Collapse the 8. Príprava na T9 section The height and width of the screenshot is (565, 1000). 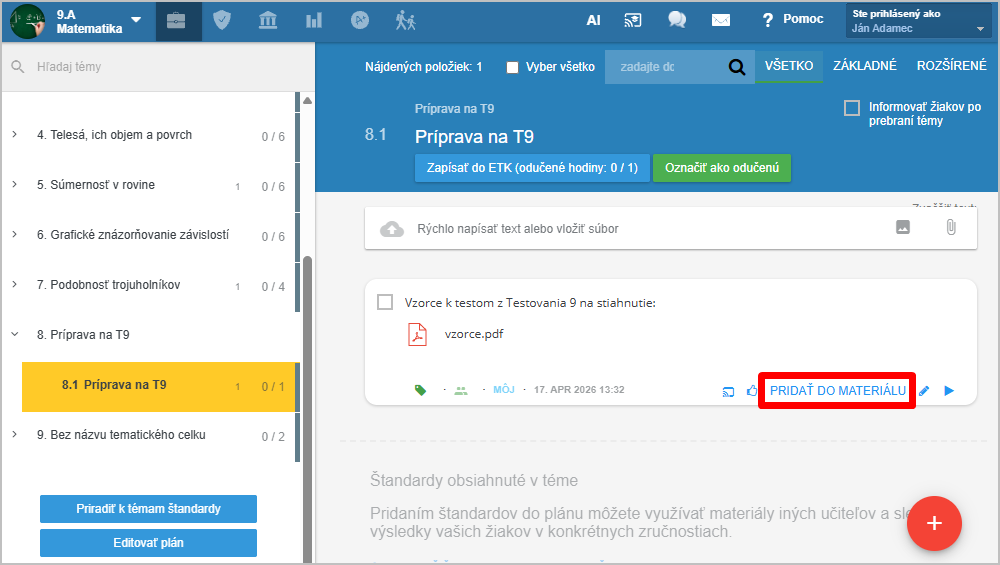click(x=15, y=335)
